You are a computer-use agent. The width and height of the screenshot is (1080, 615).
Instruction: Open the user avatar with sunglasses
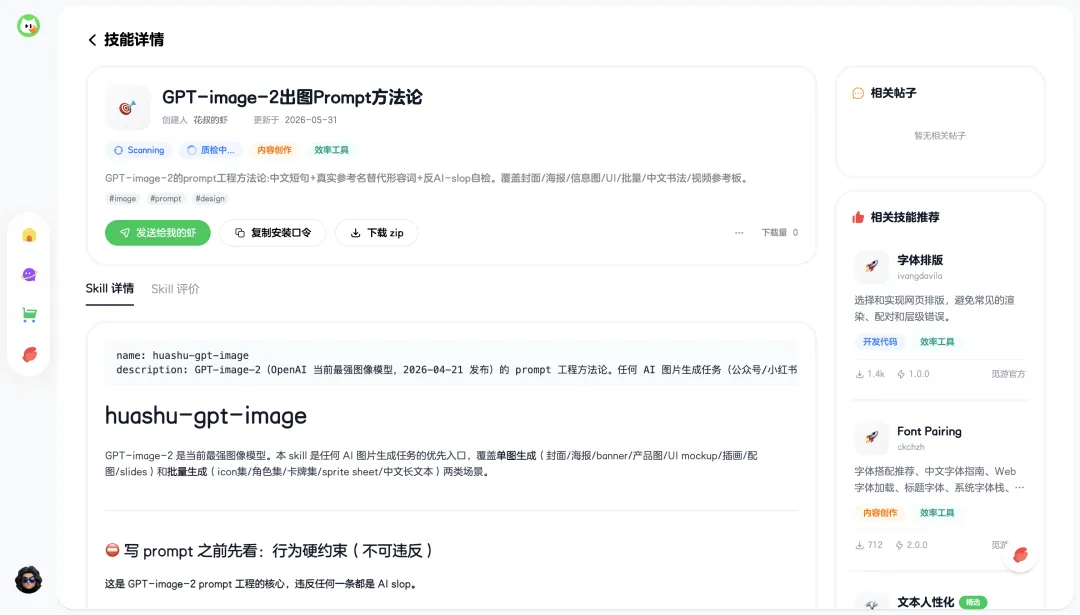28,580
